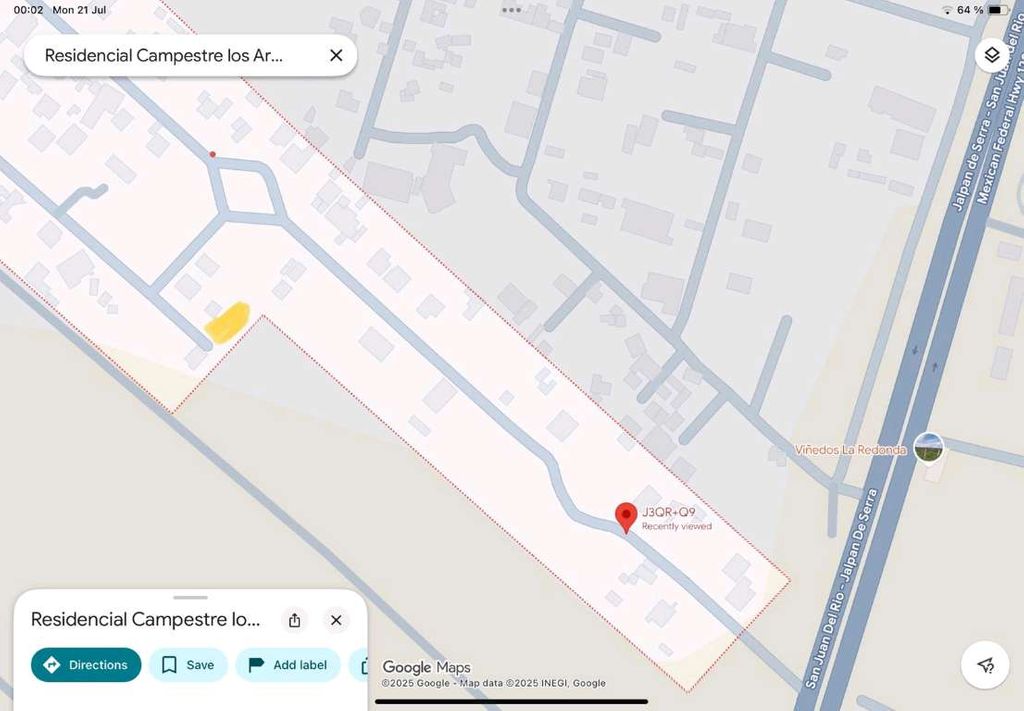
Task: Tap the Google Maps logo
Action: (426, 667)
